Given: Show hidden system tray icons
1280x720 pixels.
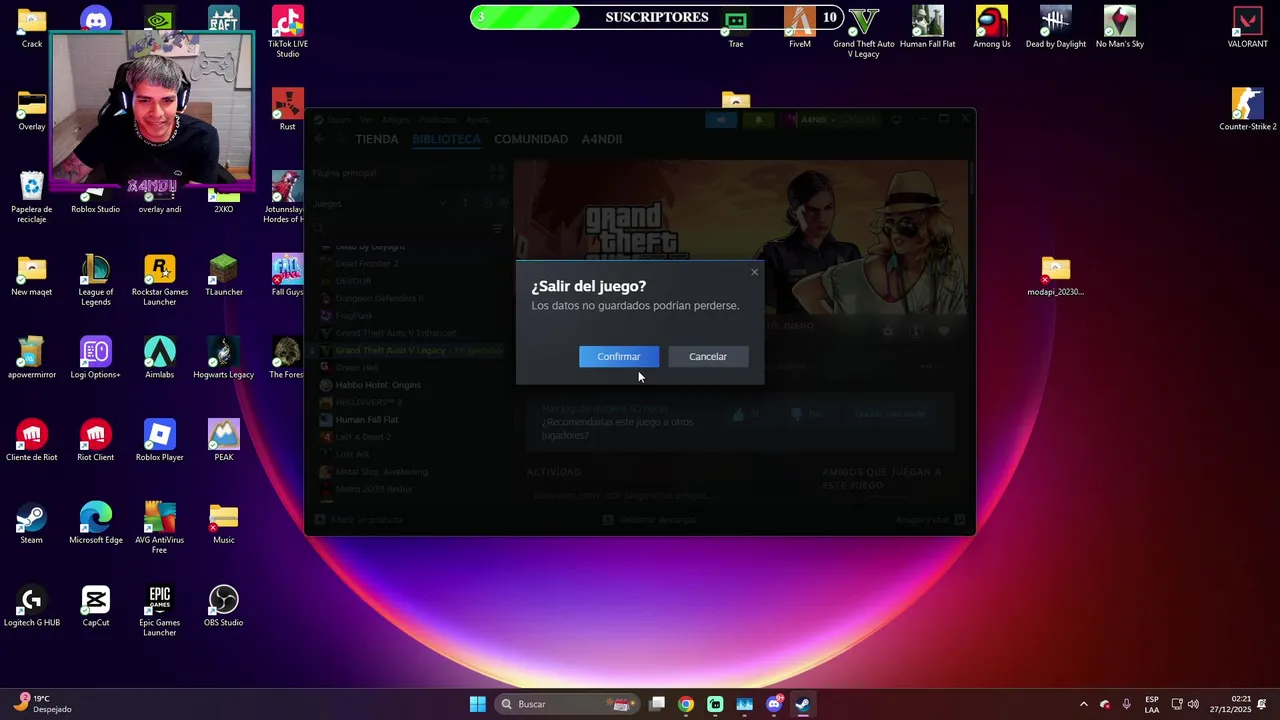Looking at the screenshot, I should (1083, 704).
